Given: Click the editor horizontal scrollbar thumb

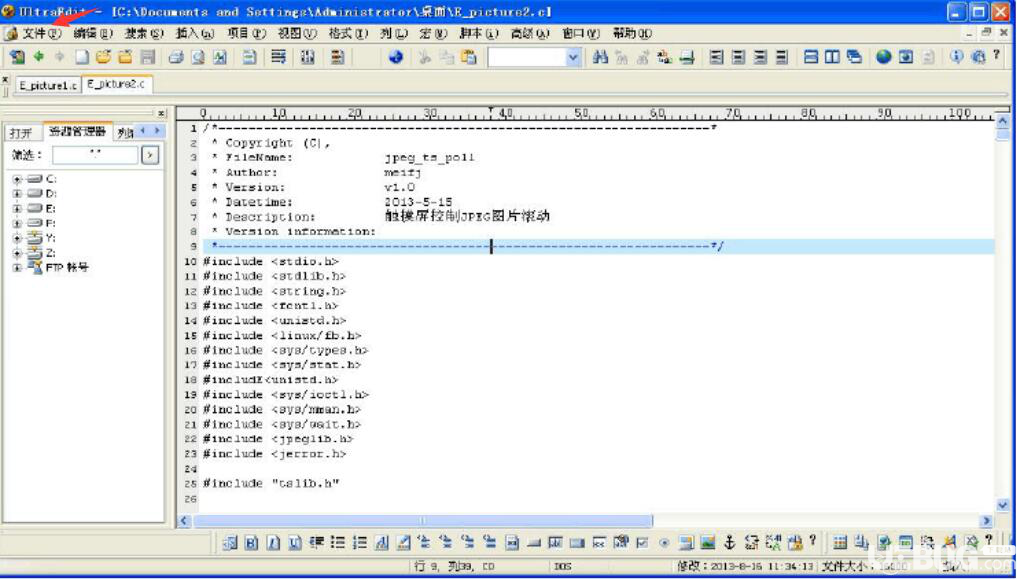Looking at the screenshot, I should 423,521.
